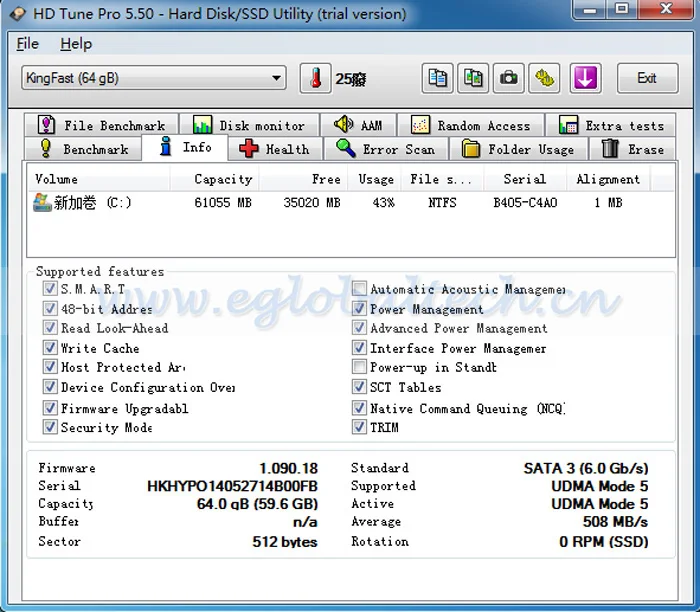Toggle the Advanced Power Management checkbox

(x=359, y=328)
